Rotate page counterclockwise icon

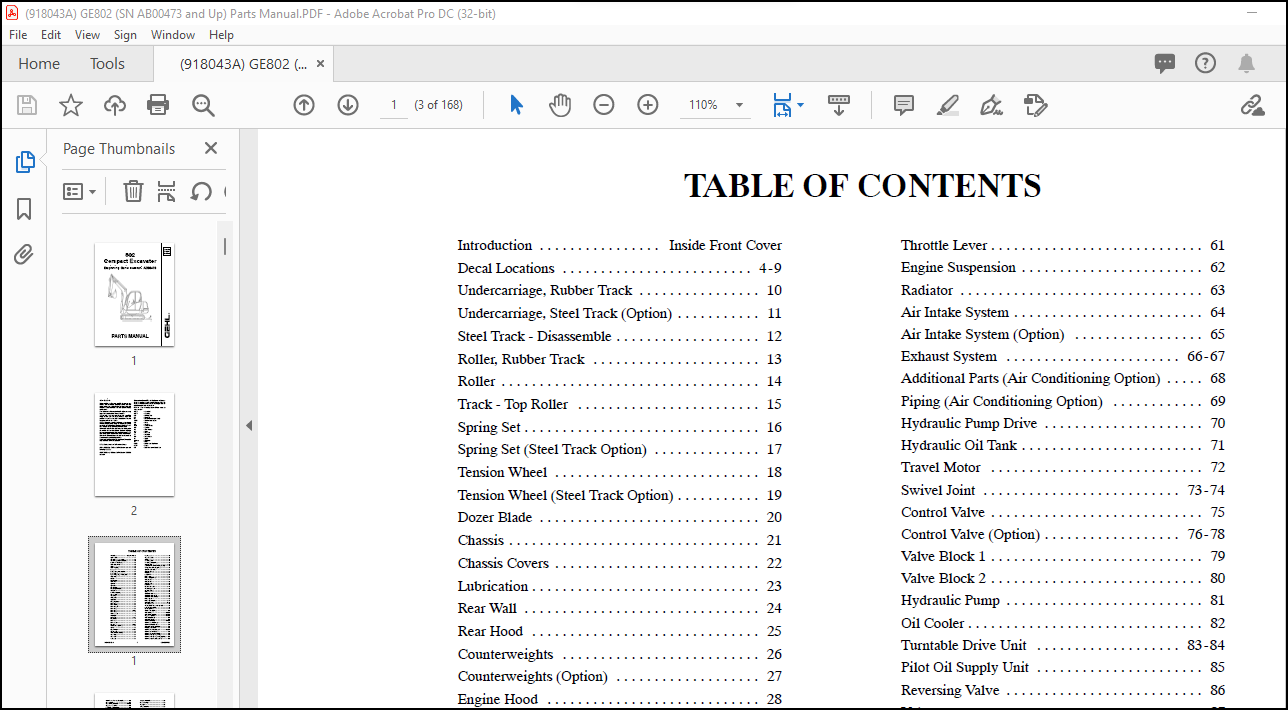(201, 191)
